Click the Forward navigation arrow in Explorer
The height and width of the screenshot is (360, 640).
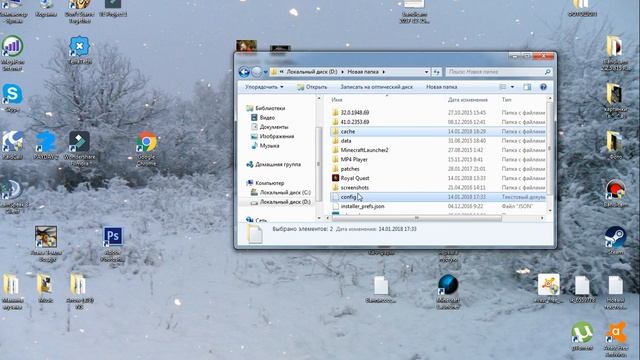256,72
